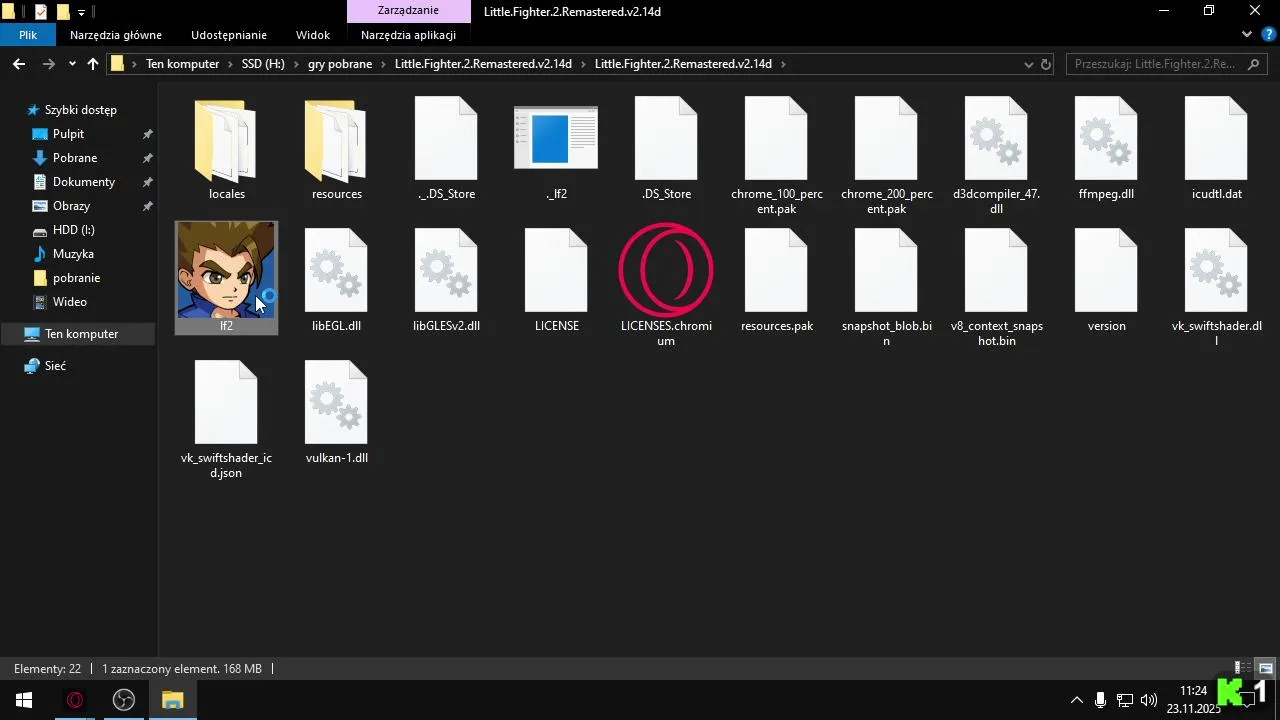Select chrome_100_percent.pak file
The image size is (1280, 720).
click(776, 157)
